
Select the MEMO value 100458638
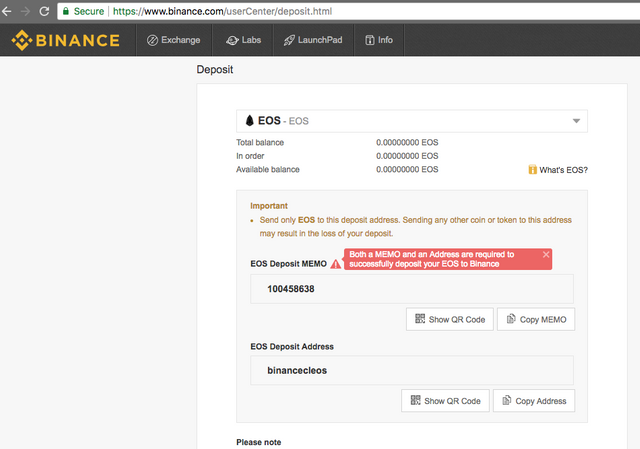(x=291, y=289)
